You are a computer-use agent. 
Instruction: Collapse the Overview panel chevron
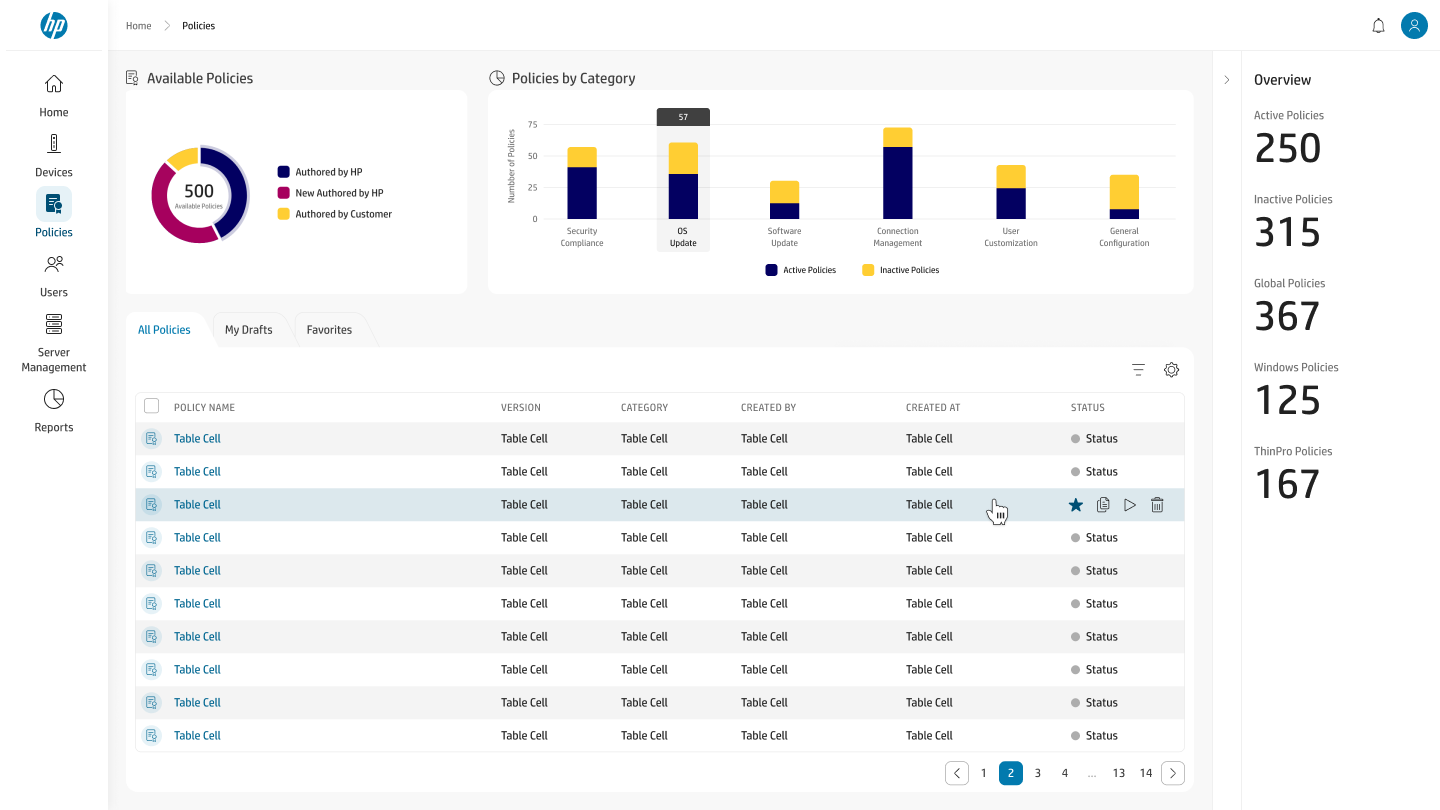1227,80
